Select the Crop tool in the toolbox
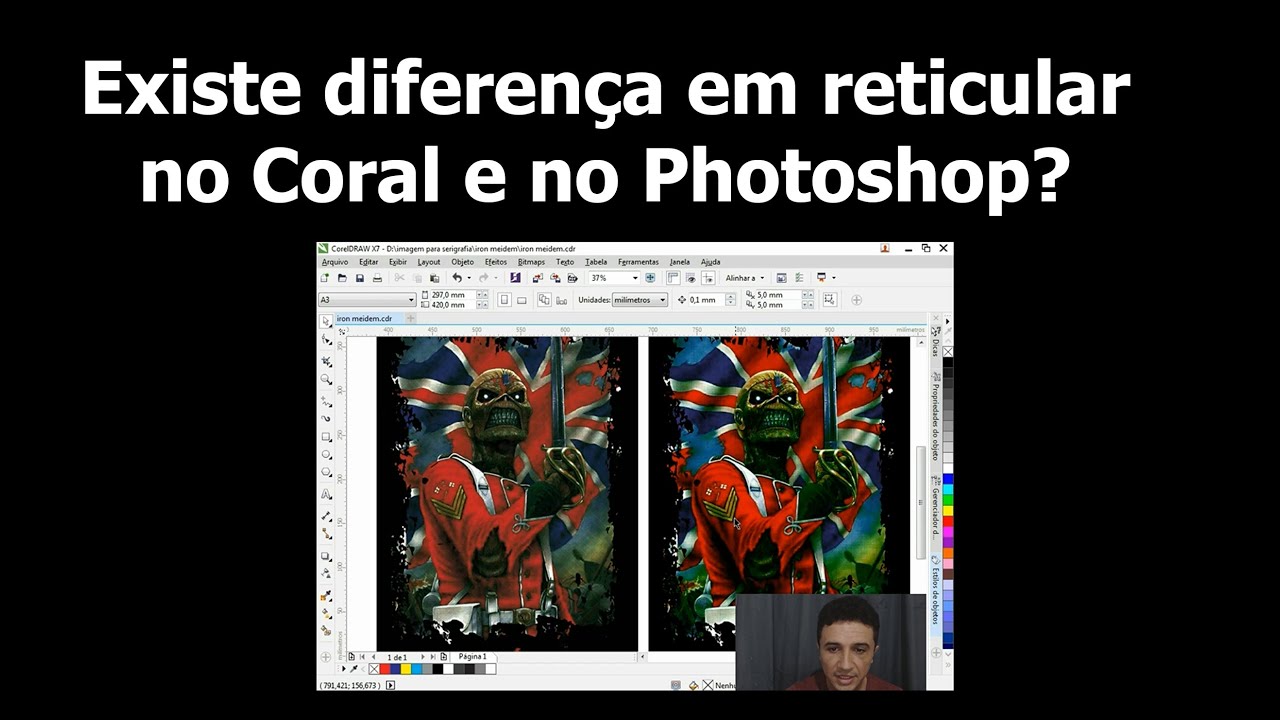Image resolution: width=1280 pixels, height=720 pixels. coord(326,361)
